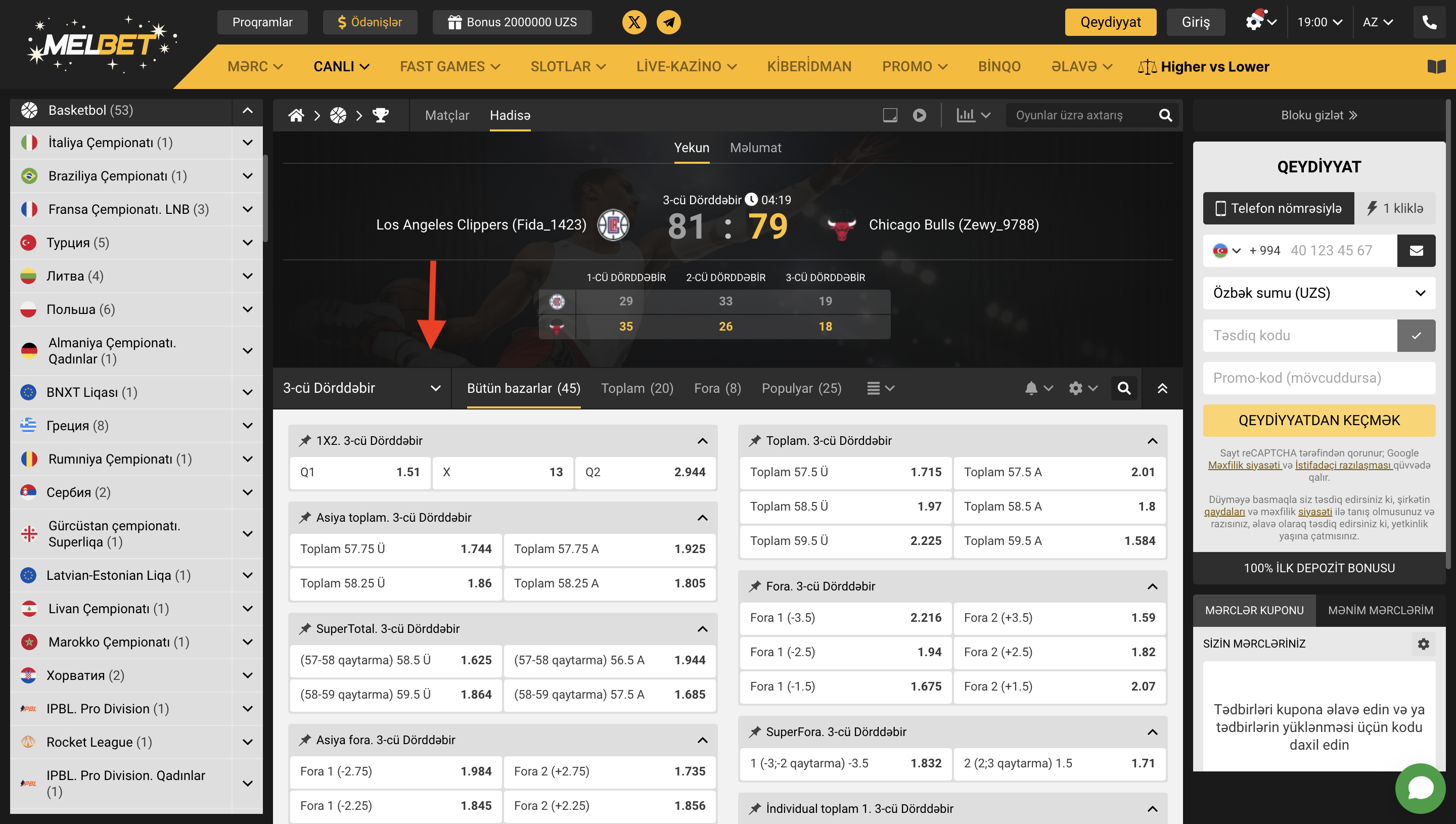Switch to the Məlumat tab
The image size is (1456, 824).
[755, 148]
